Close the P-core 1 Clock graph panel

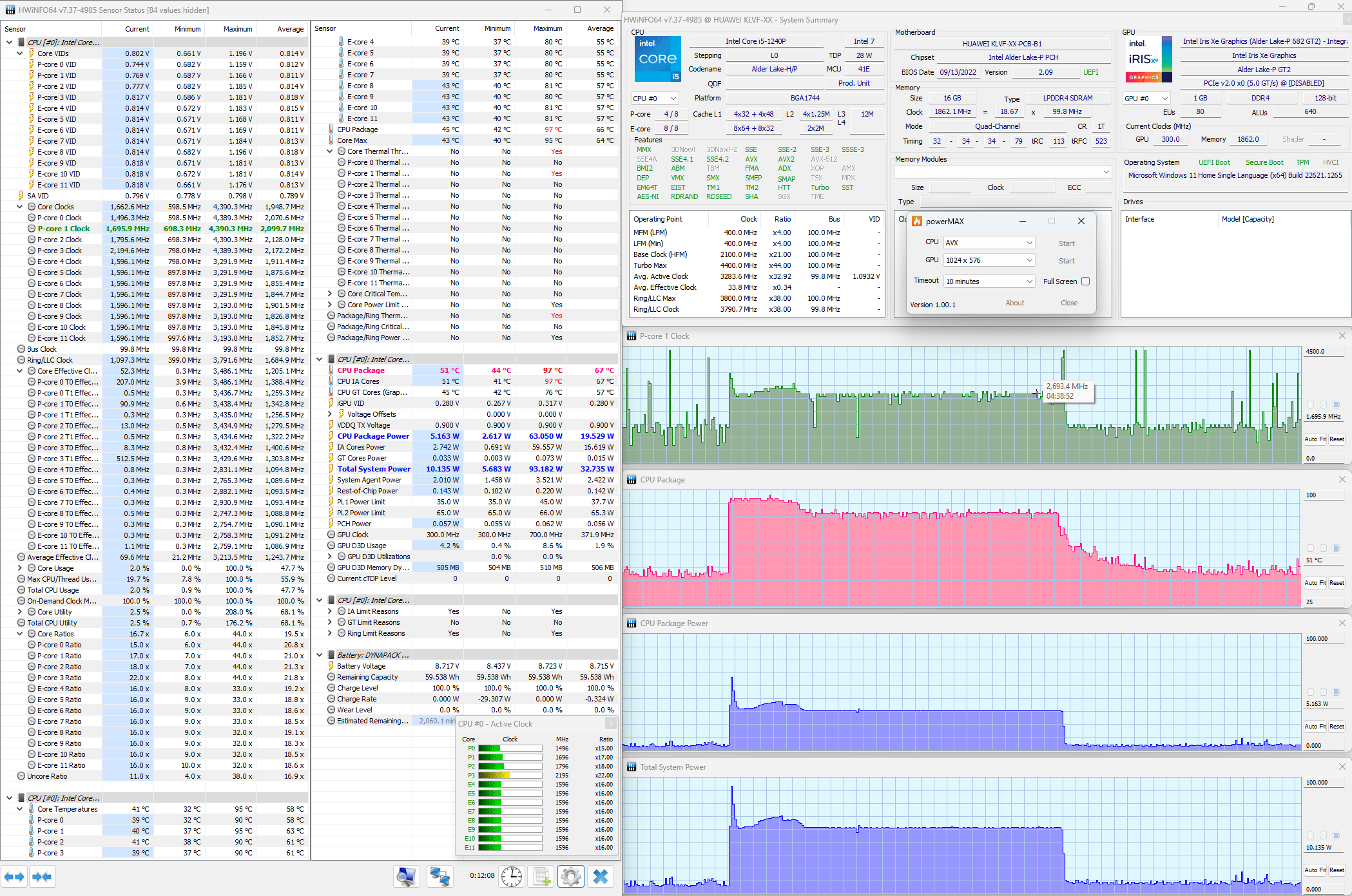tap(1342, 336)
